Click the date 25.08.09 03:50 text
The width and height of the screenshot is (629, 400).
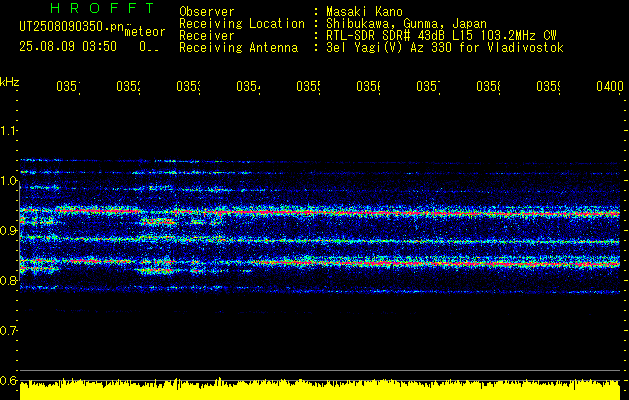(68, 47)
